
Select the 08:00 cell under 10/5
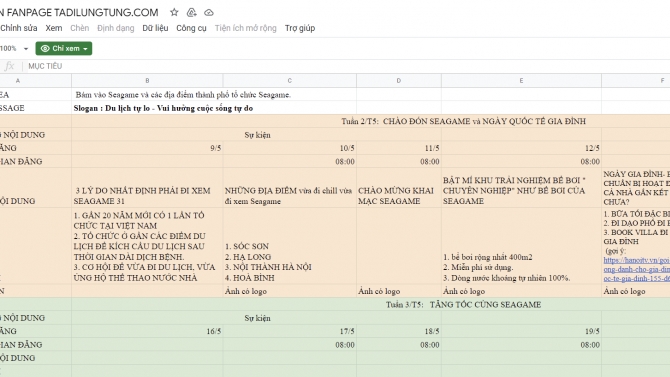290,161
